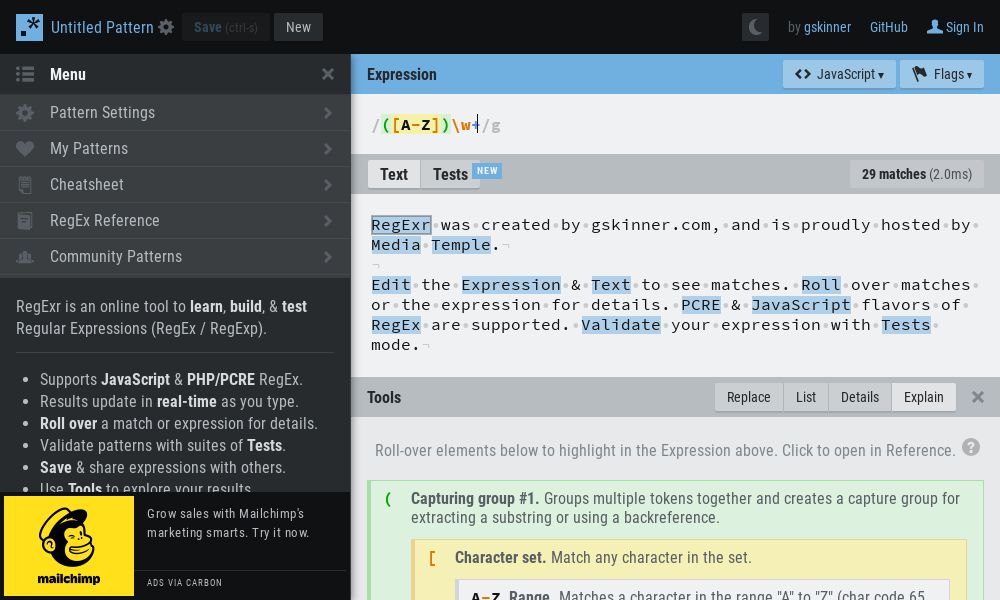
Task: Open the Cheatsheet sidebar icon
Action: coord(26,184)
